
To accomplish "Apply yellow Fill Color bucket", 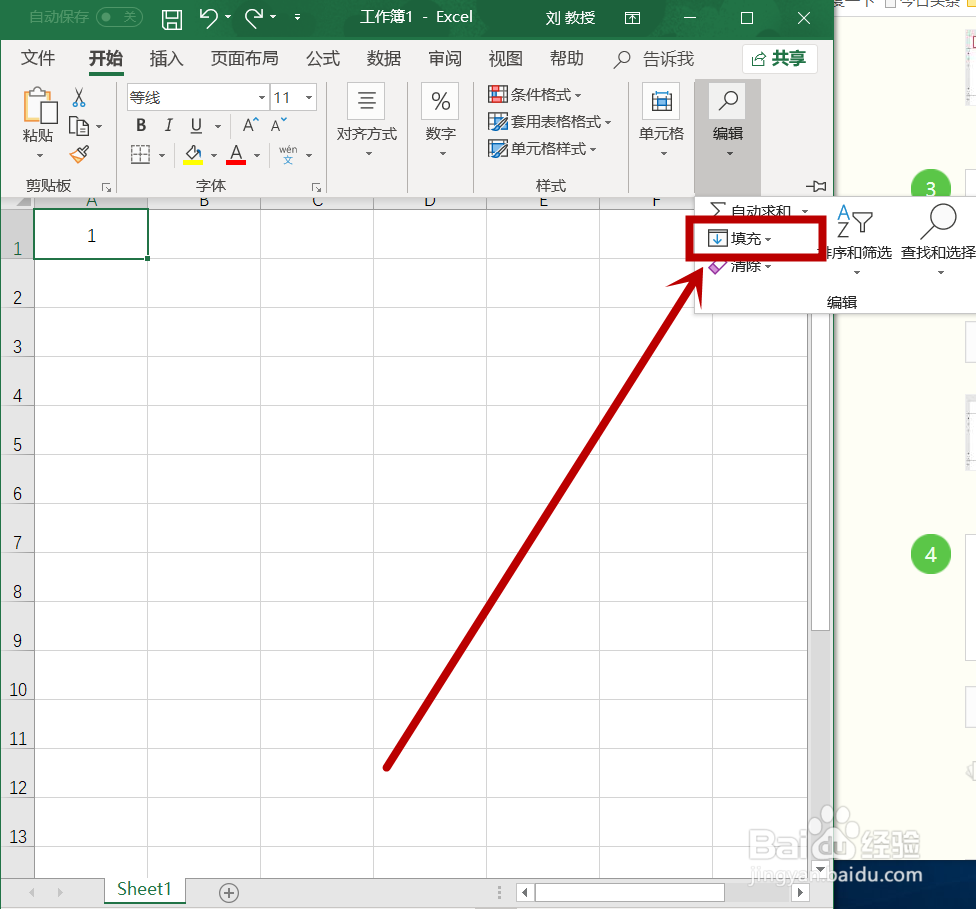I will coord(193,154).
